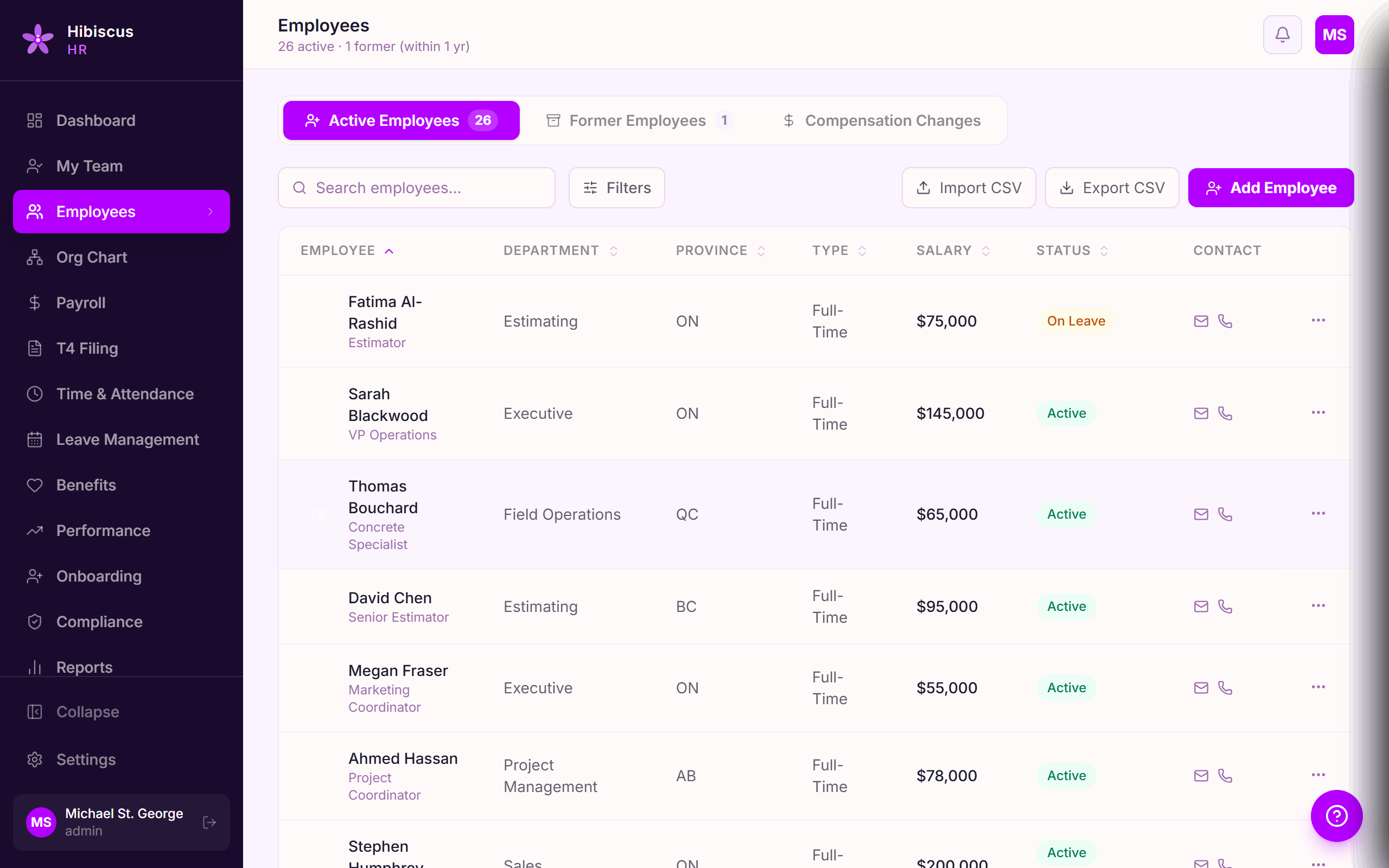Call Thomas Bouchard via phone icon
1389x868 pixels.
[1225, 514]
